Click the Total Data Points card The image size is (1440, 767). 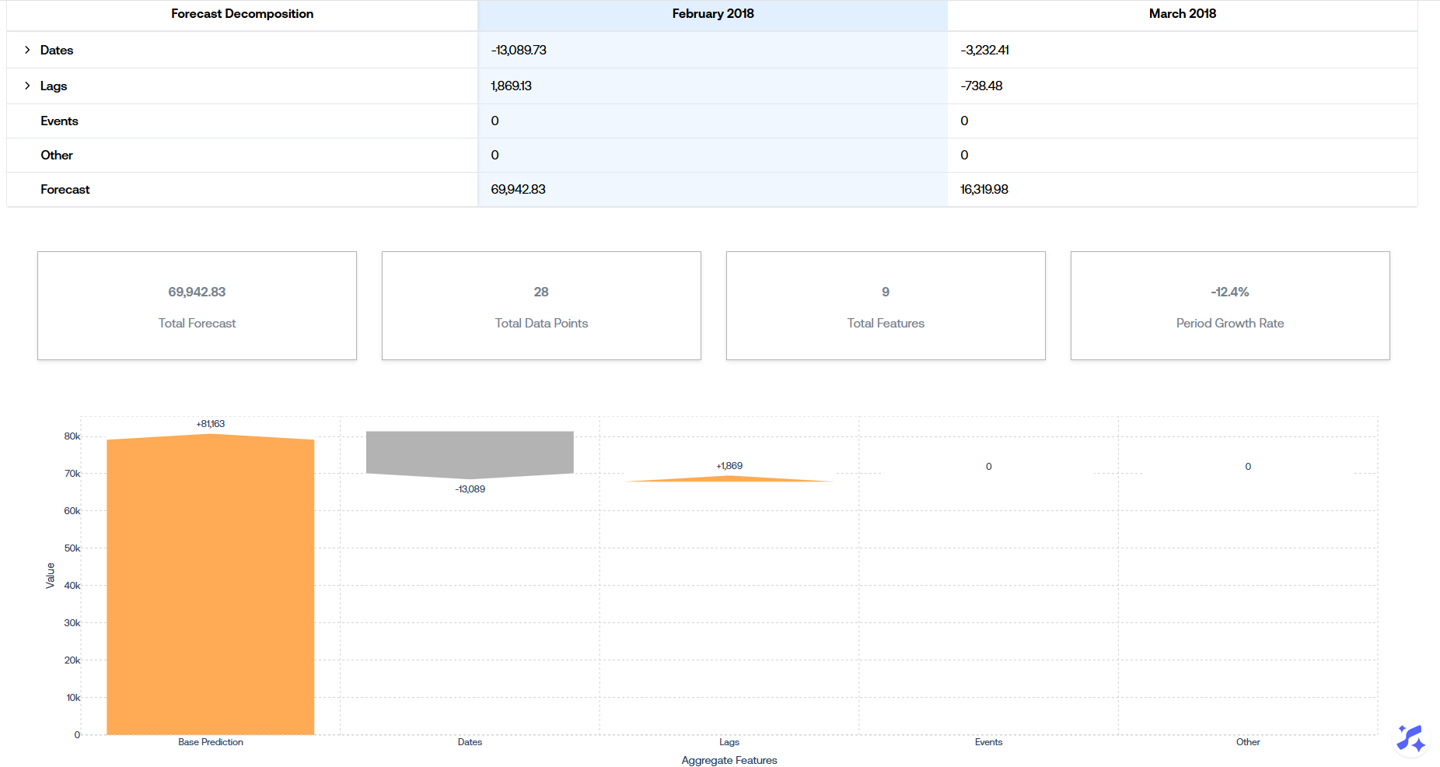tap(541, 306)
